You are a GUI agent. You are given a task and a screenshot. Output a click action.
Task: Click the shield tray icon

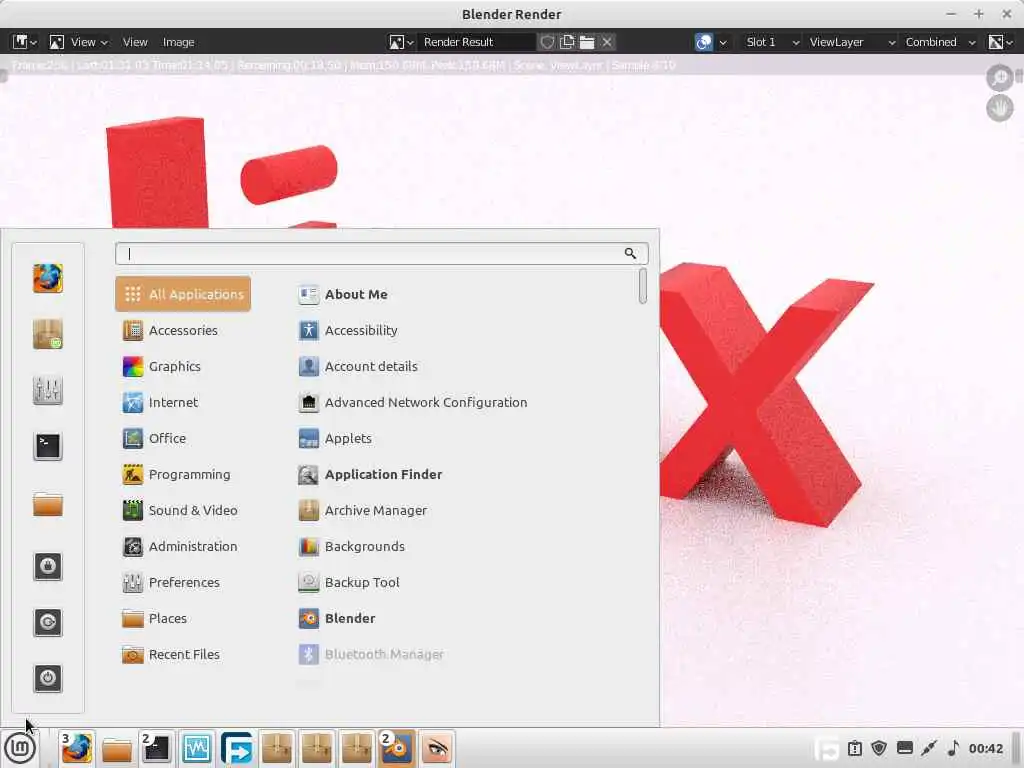click(879, 748)
